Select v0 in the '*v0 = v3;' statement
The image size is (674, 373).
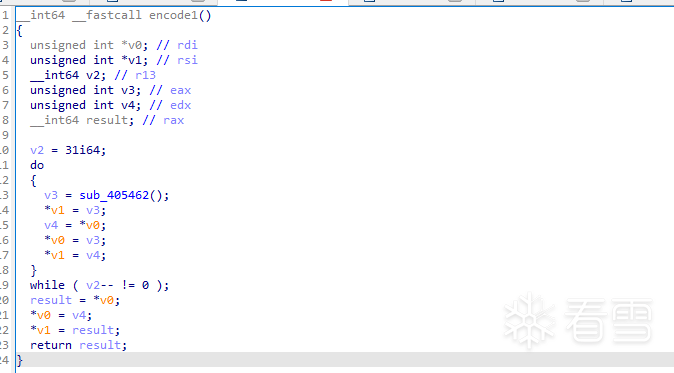pos(58,240)
